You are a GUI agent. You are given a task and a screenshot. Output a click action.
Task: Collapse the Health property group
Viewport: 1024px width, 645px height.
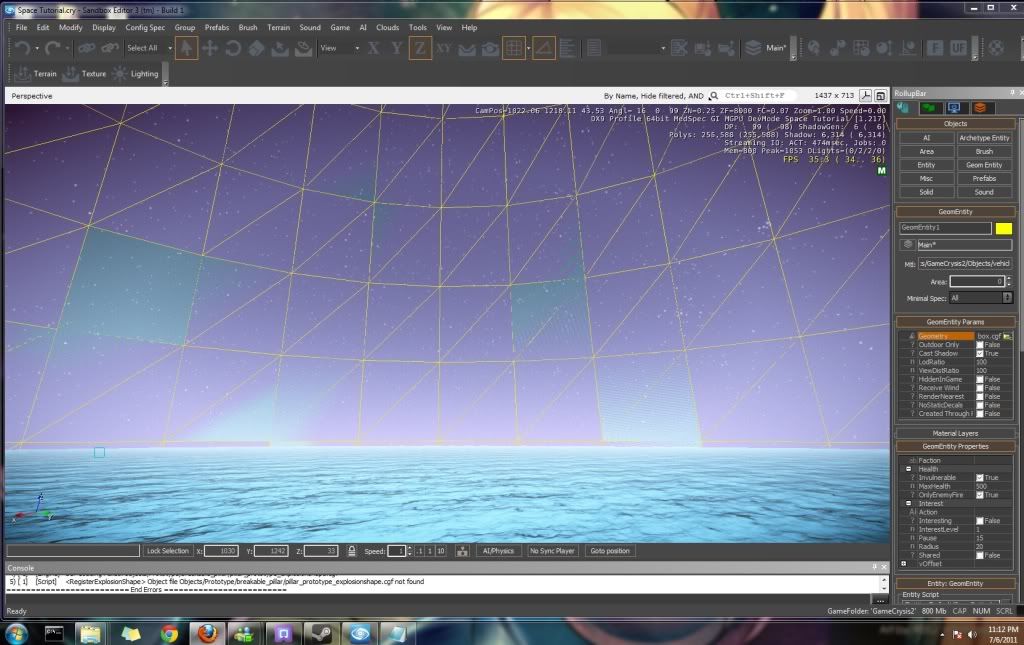908,469
